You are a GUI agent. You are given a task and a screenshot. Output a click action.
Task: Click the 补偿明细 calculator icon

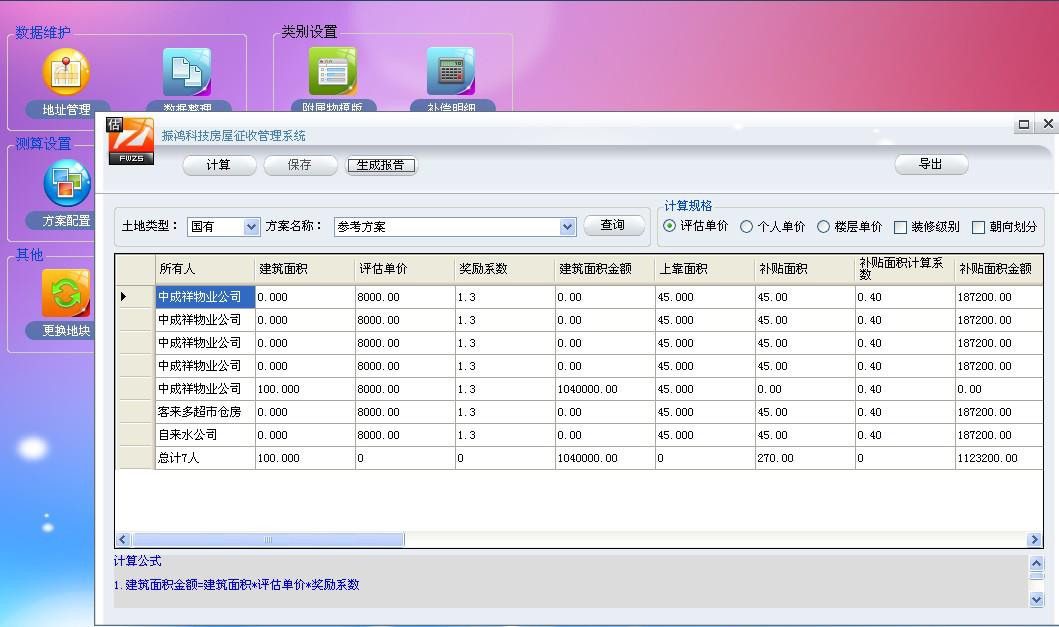pos(450,72)
